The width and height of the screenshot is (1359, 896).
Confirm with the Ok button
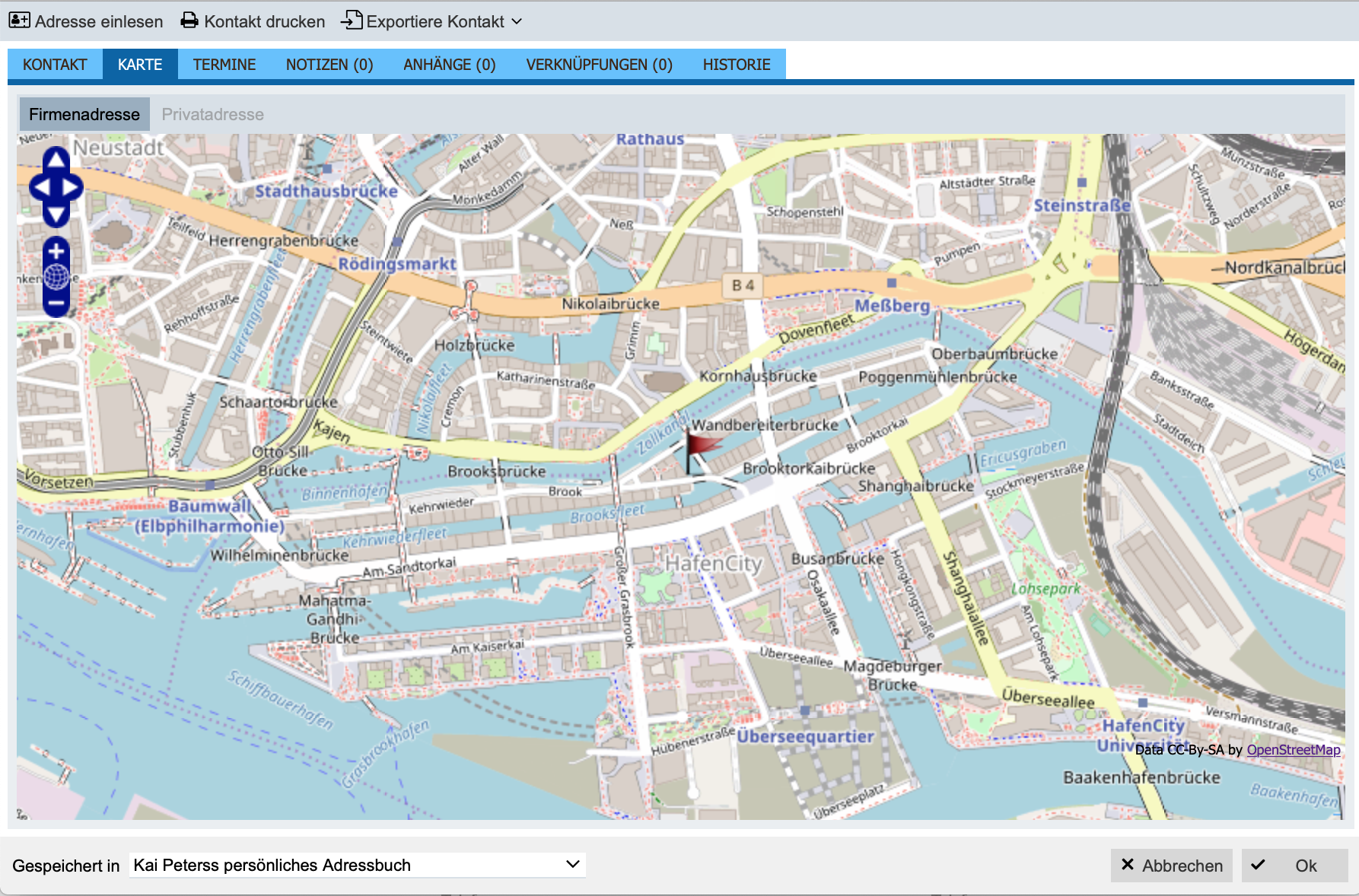pos(1295,866)
